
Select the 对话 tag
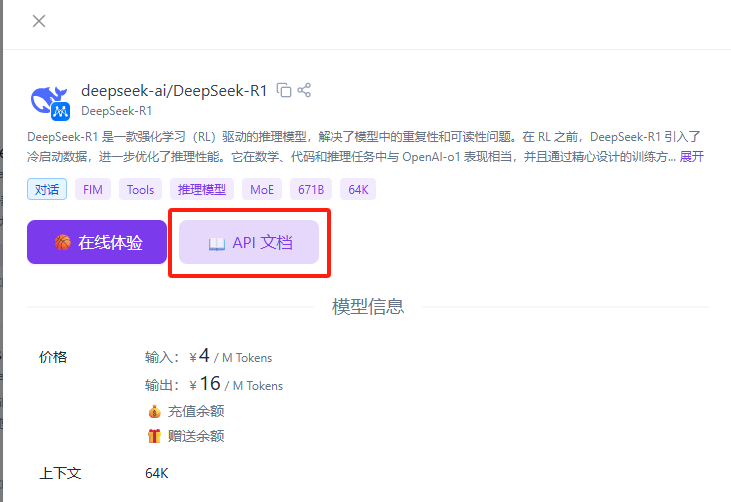[x=47, y=189]
